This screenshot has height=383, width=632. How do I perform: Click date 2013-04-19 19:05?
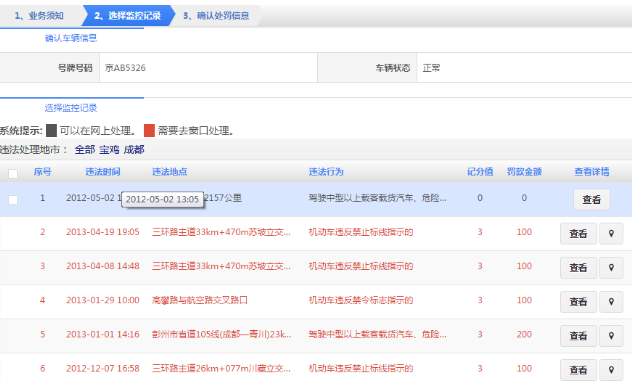click(103, 232)
